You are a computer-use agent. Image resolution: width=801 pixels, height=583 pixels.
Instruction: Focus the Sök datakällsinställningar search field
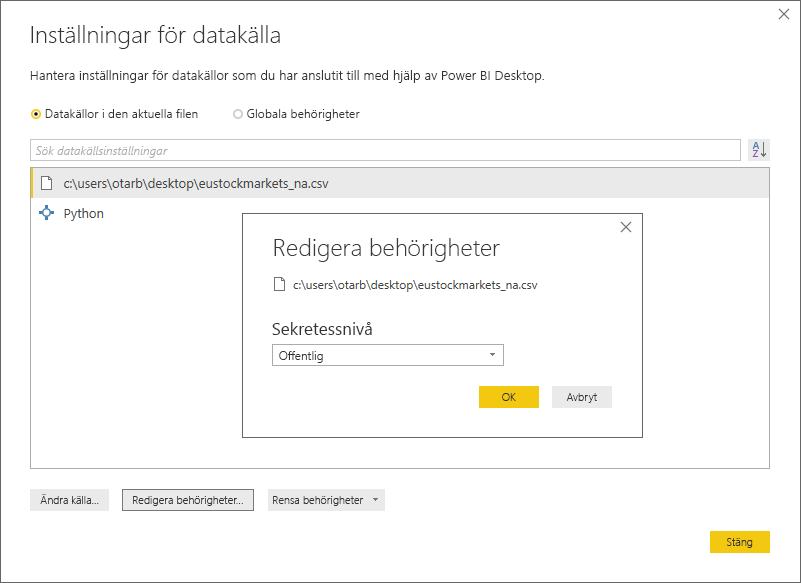click(385, 150)
